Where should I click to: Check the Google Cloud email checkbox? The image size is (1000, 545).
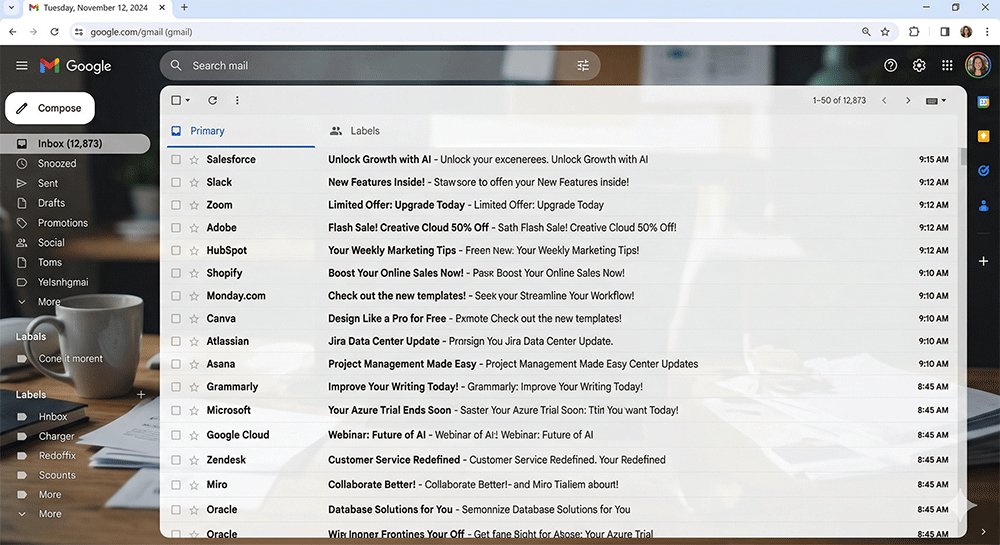tap(176, 435)
